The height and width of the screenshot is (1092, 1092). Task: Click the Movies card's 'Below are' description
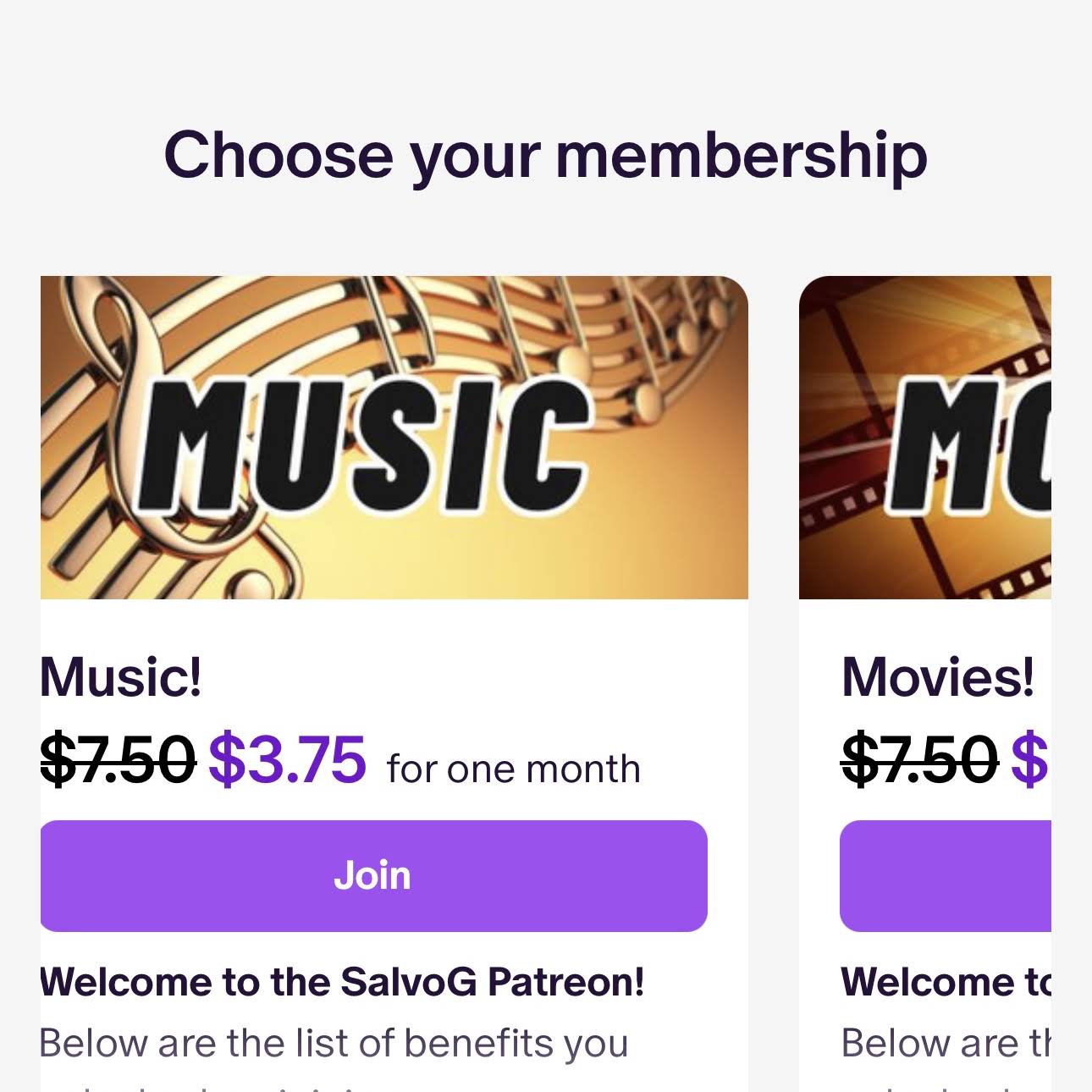tap(946, 1043)
